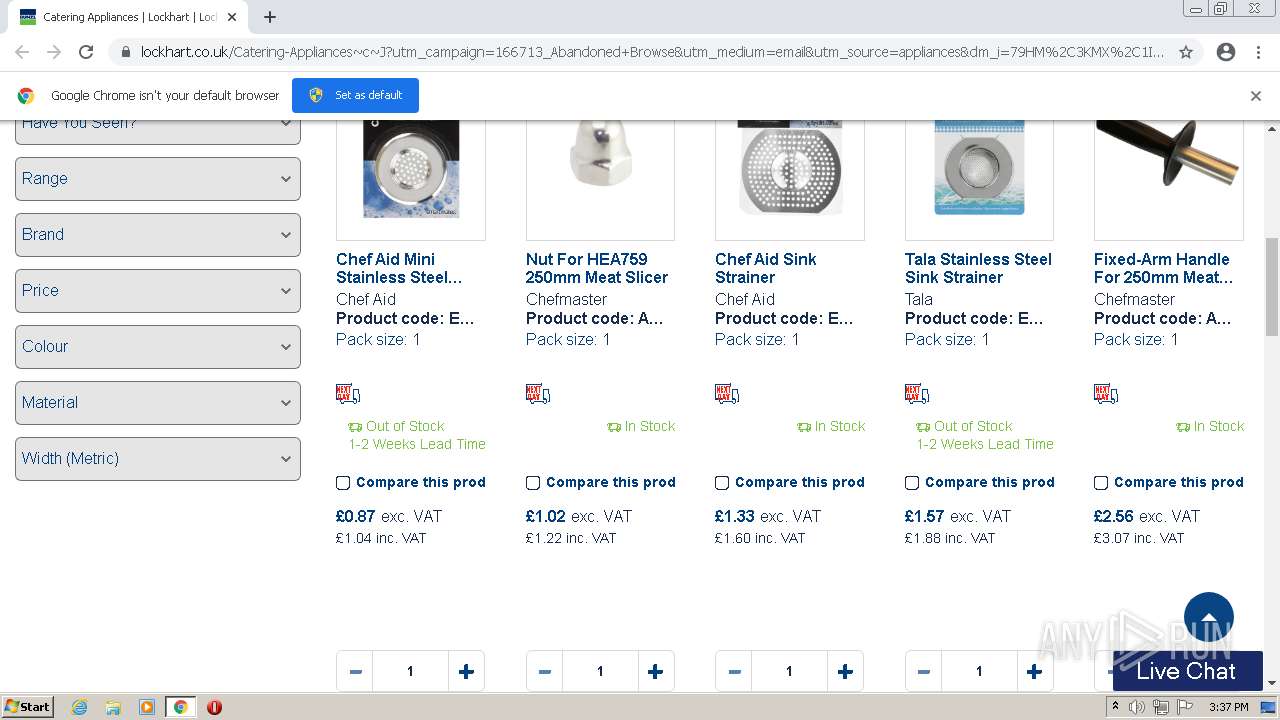Close the Catering Appliances tab

pyautogui.click(x=232, y=17)
